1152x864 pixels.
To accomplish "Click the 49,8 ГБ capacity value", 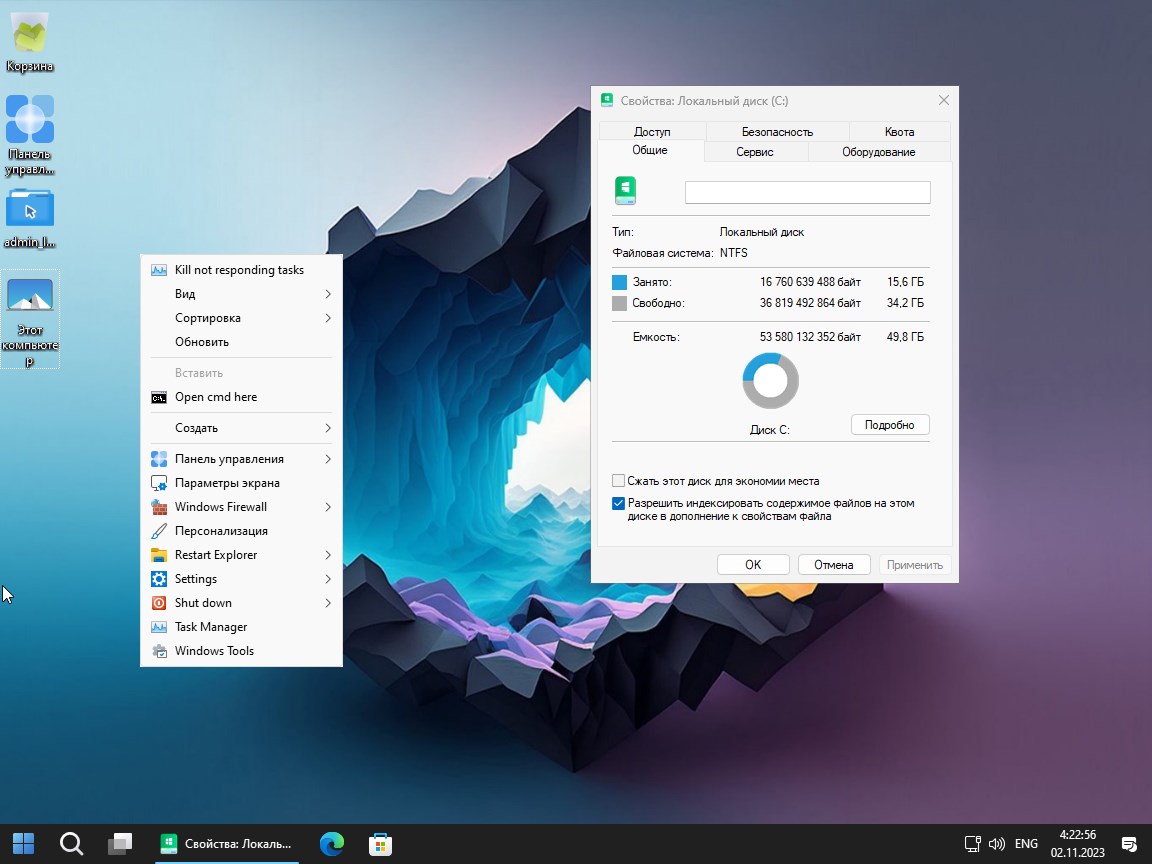I will pyautogui.click(x=905, y=337).
